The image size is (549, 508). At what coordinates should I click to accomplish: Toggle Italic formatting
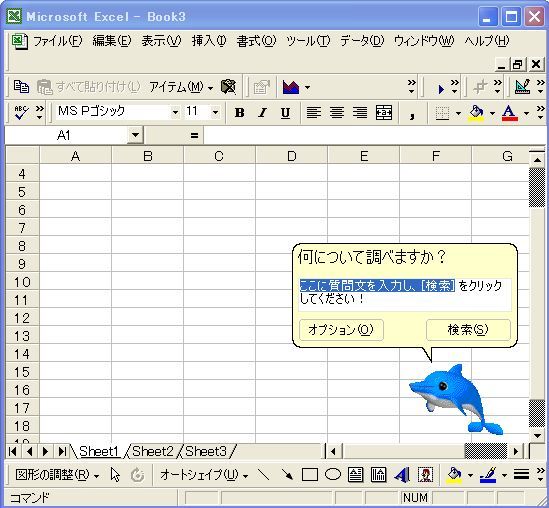coord(262,113)
